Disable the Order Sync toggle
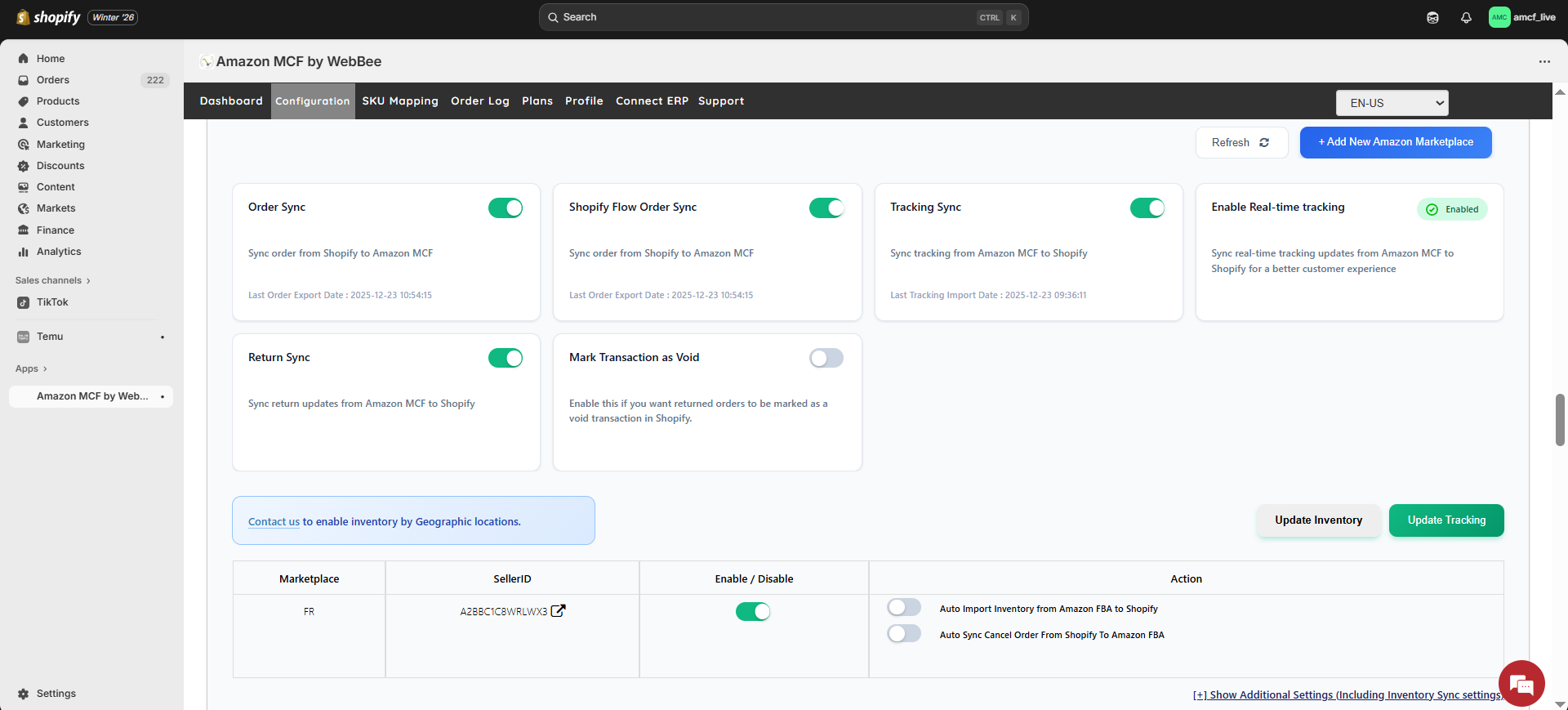The image size is (1568, 710). pyautogui.click(x=505, y=208)
